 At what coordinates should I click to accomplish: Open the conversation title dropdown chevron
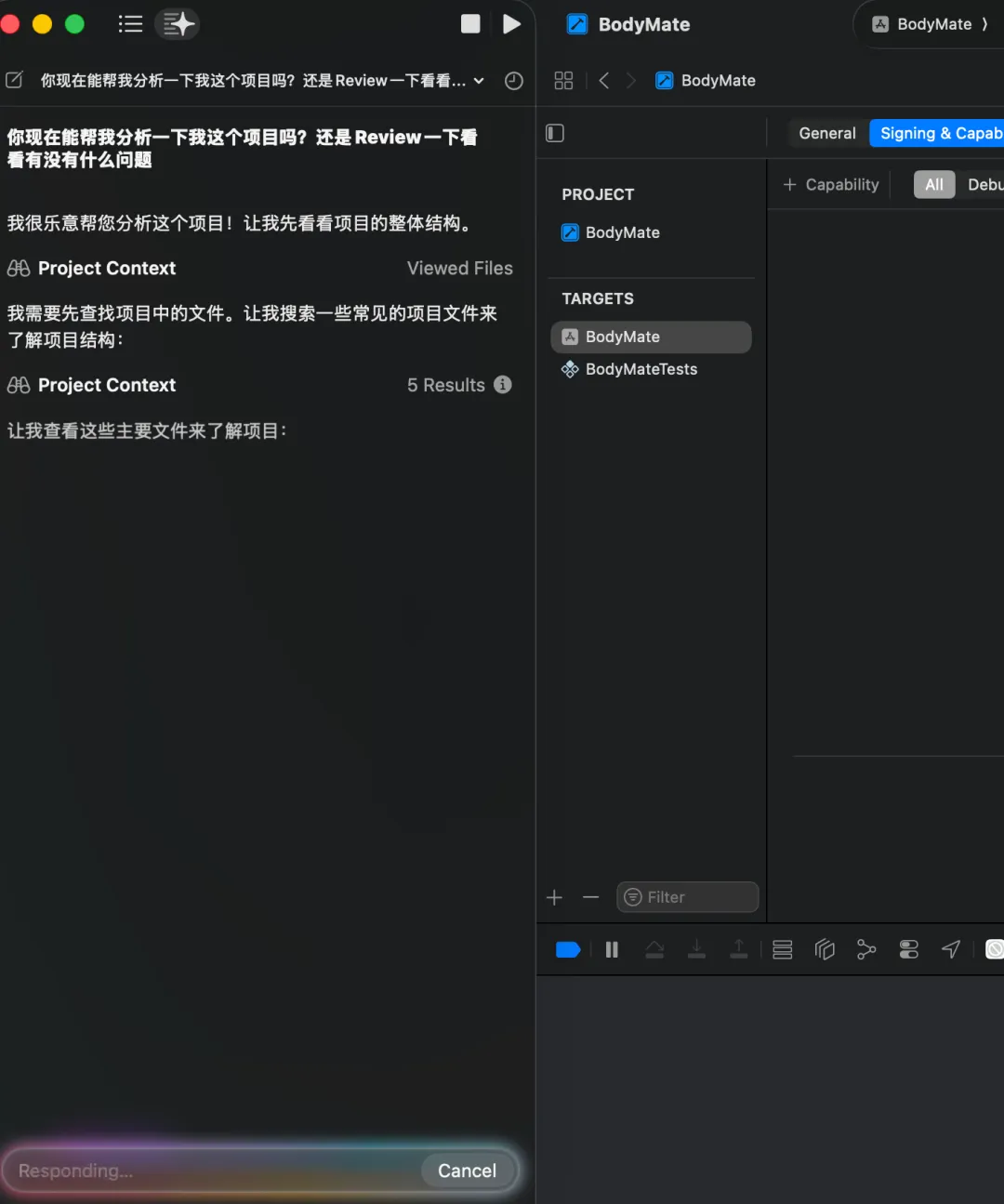(479, 81)
